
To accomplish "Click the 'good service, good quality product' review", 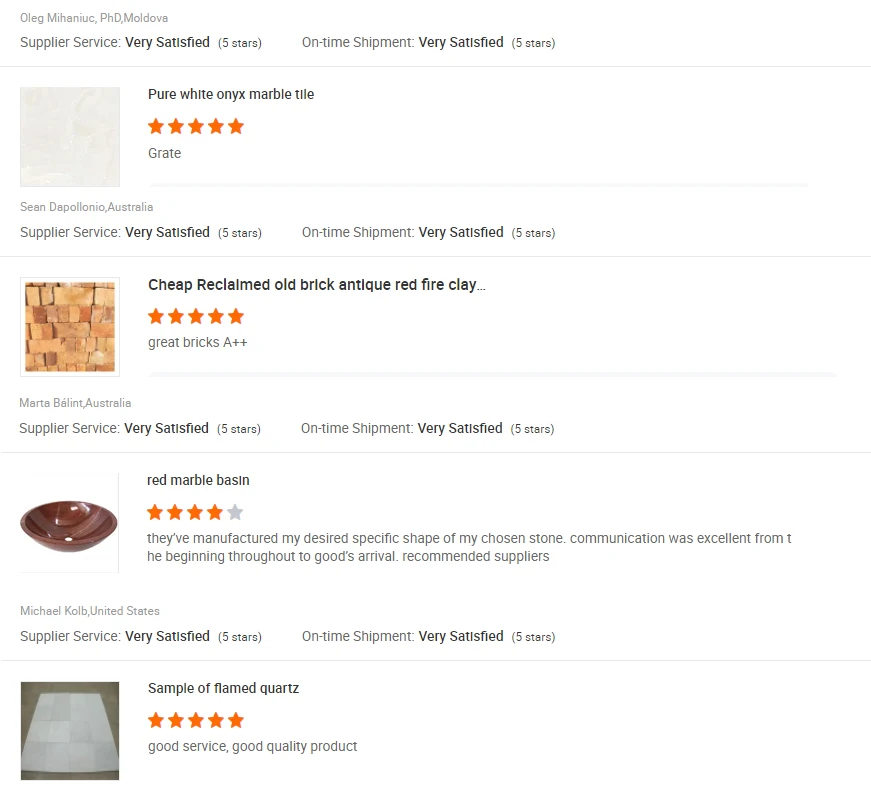I will tap(252, 747).
